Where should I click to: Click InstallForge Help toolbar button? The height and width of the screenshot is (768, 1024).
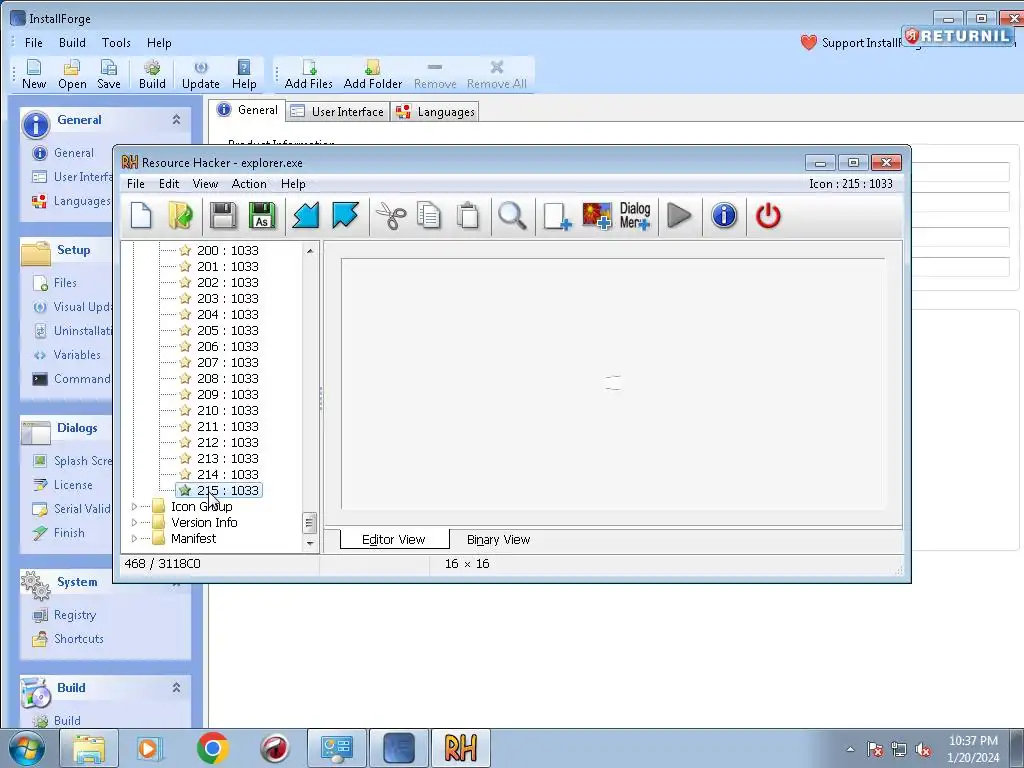[244, 74]
